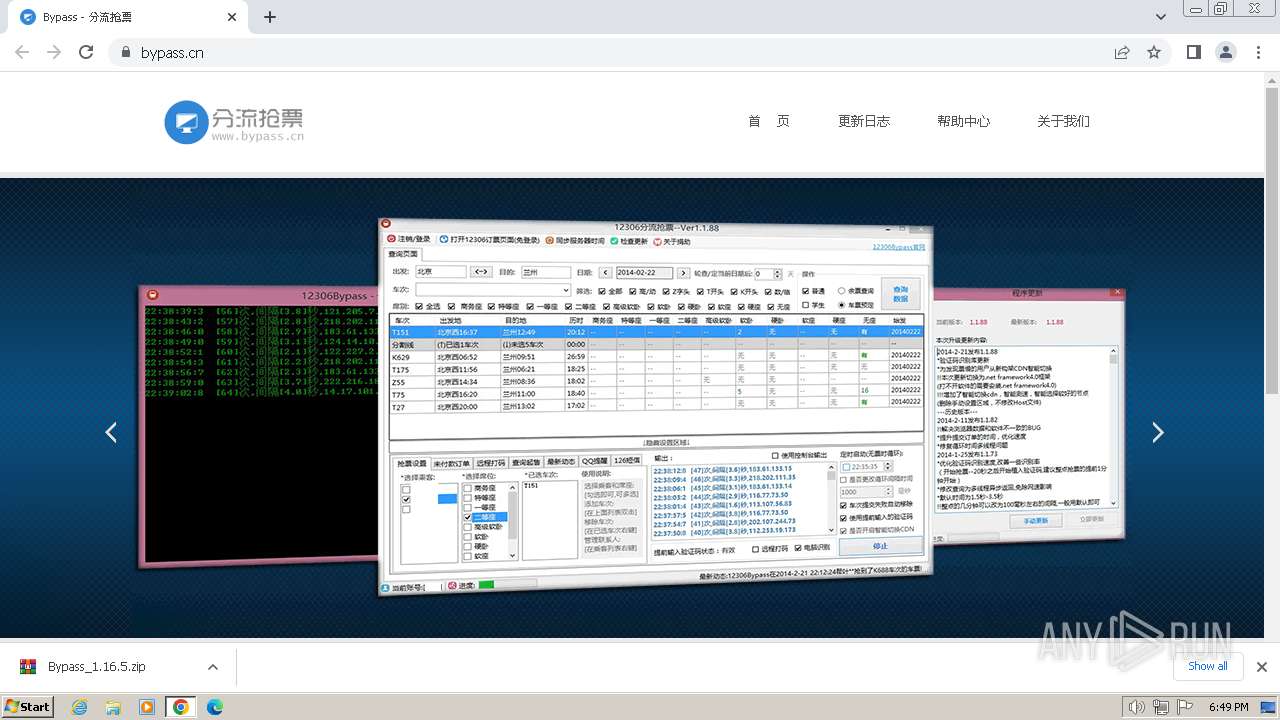This screenshot has height=720, width=1280.
Task: Open the Chrome side panel
Action: 1194,52
